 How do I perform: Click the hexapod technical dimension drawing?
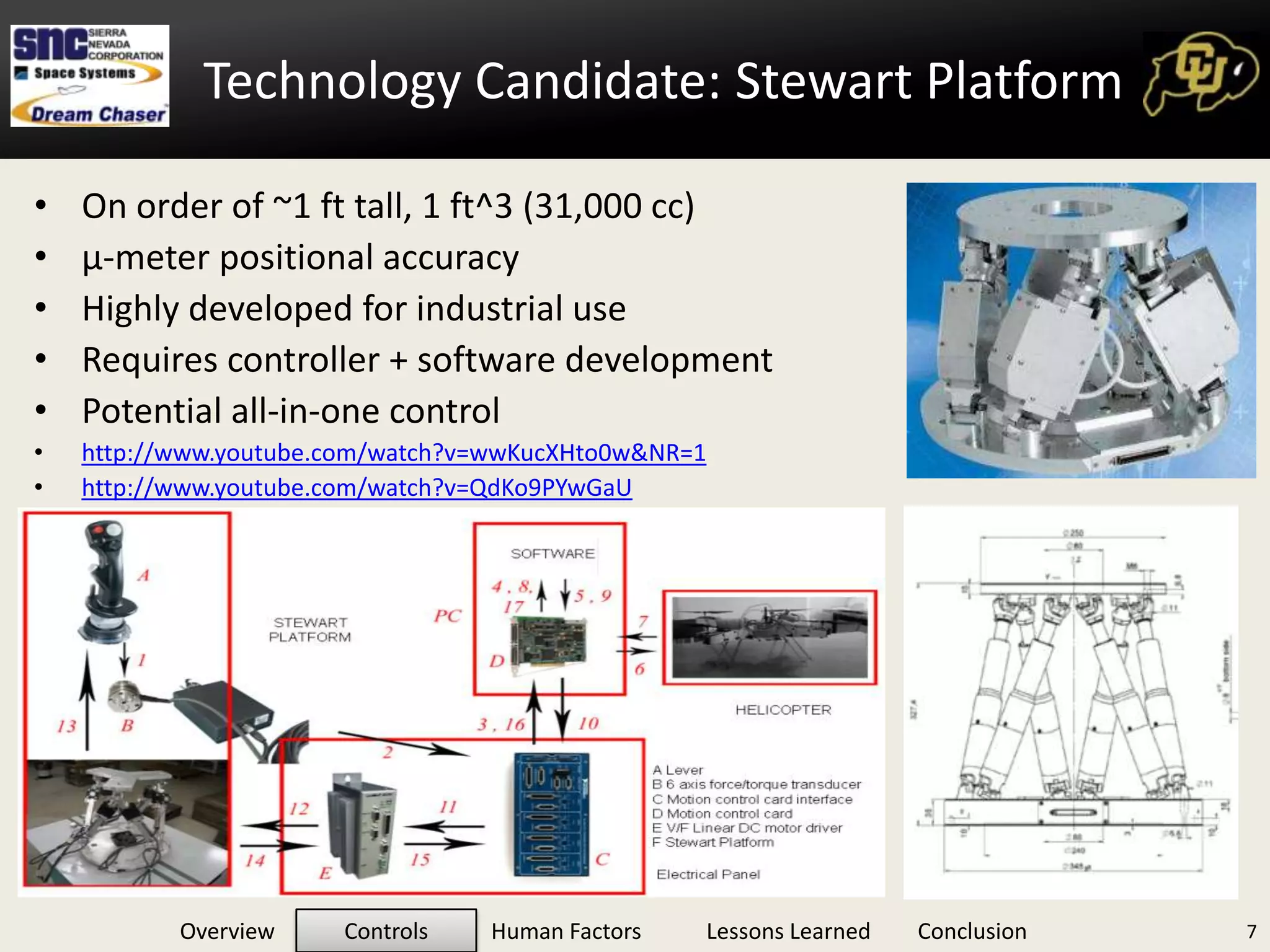pos(1071,702)
